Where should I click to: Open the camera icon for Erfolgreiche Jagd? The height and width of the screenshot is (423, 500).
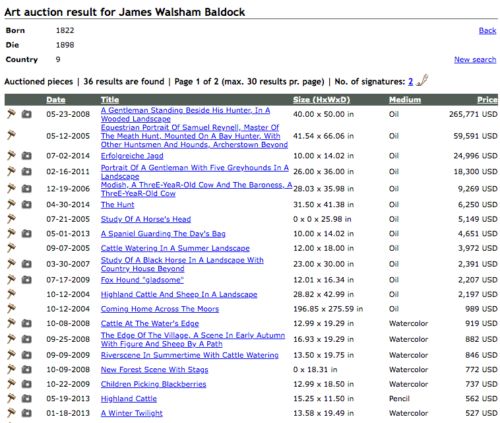coord(27,156)
